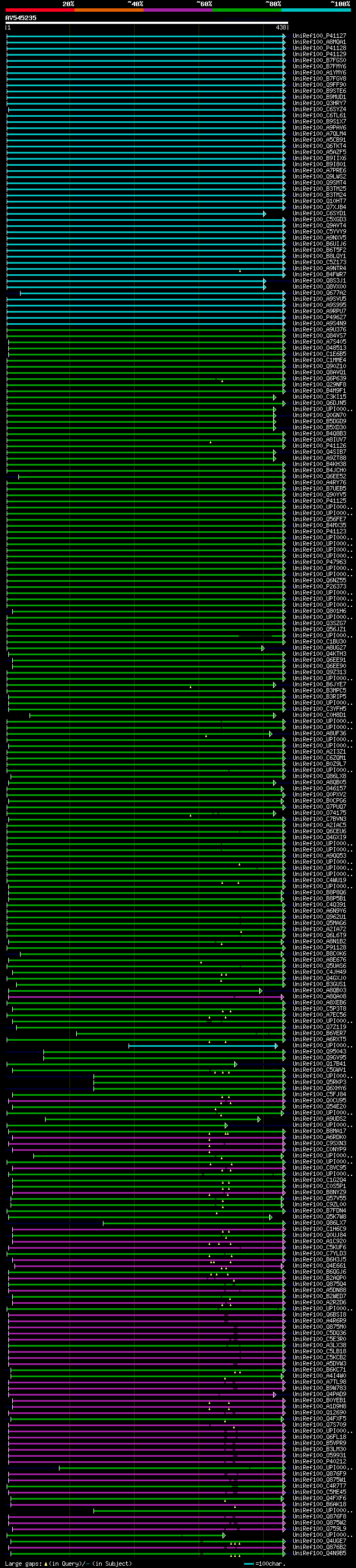Viewport: 356px width, 1568px height.
Task: Click the shortened cyan alignment bar for UniRef100_C6SYD1
Action: 136,214
